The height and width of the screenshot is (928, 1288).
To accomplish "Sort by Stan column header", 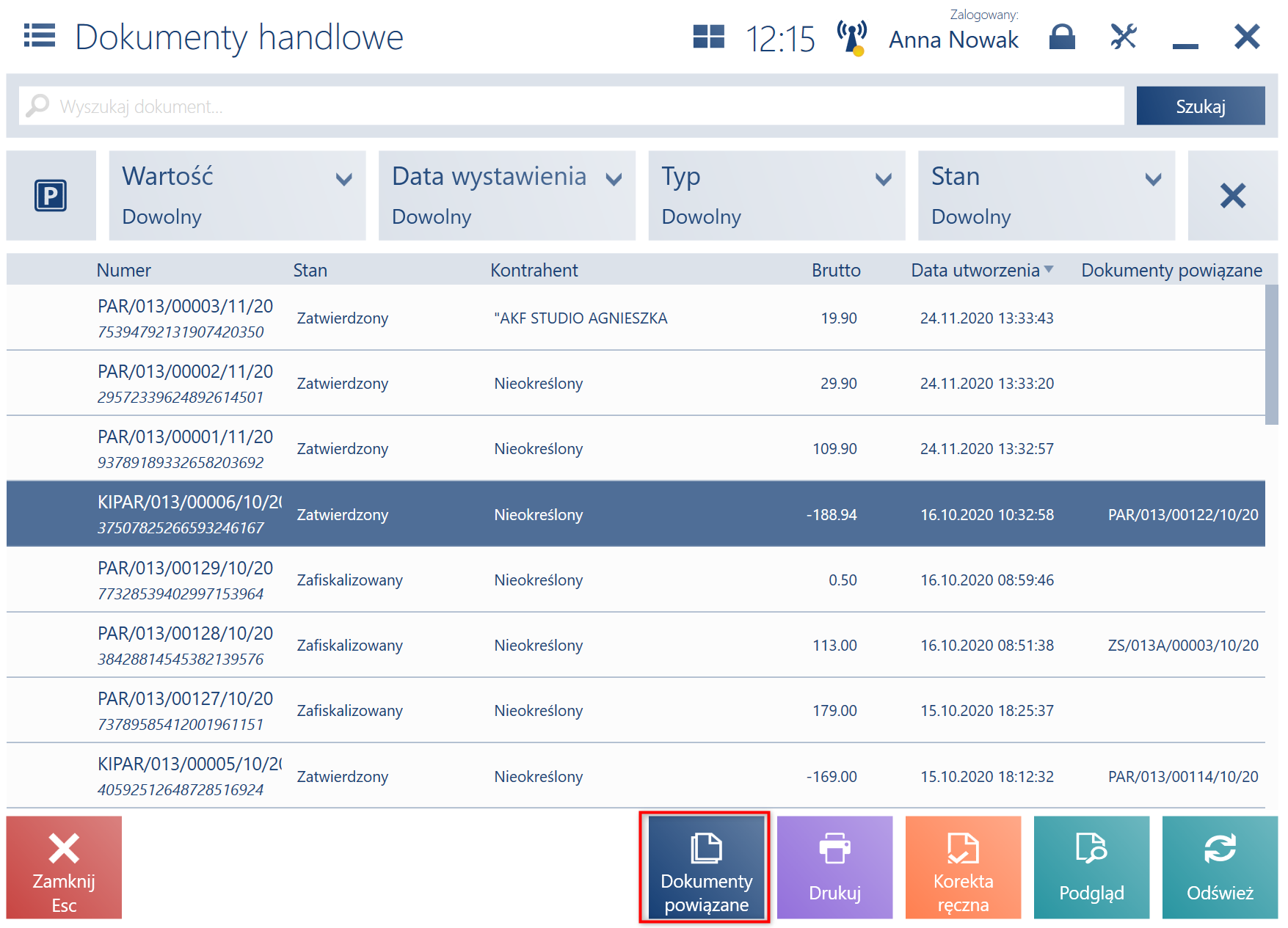I will 310,270.
